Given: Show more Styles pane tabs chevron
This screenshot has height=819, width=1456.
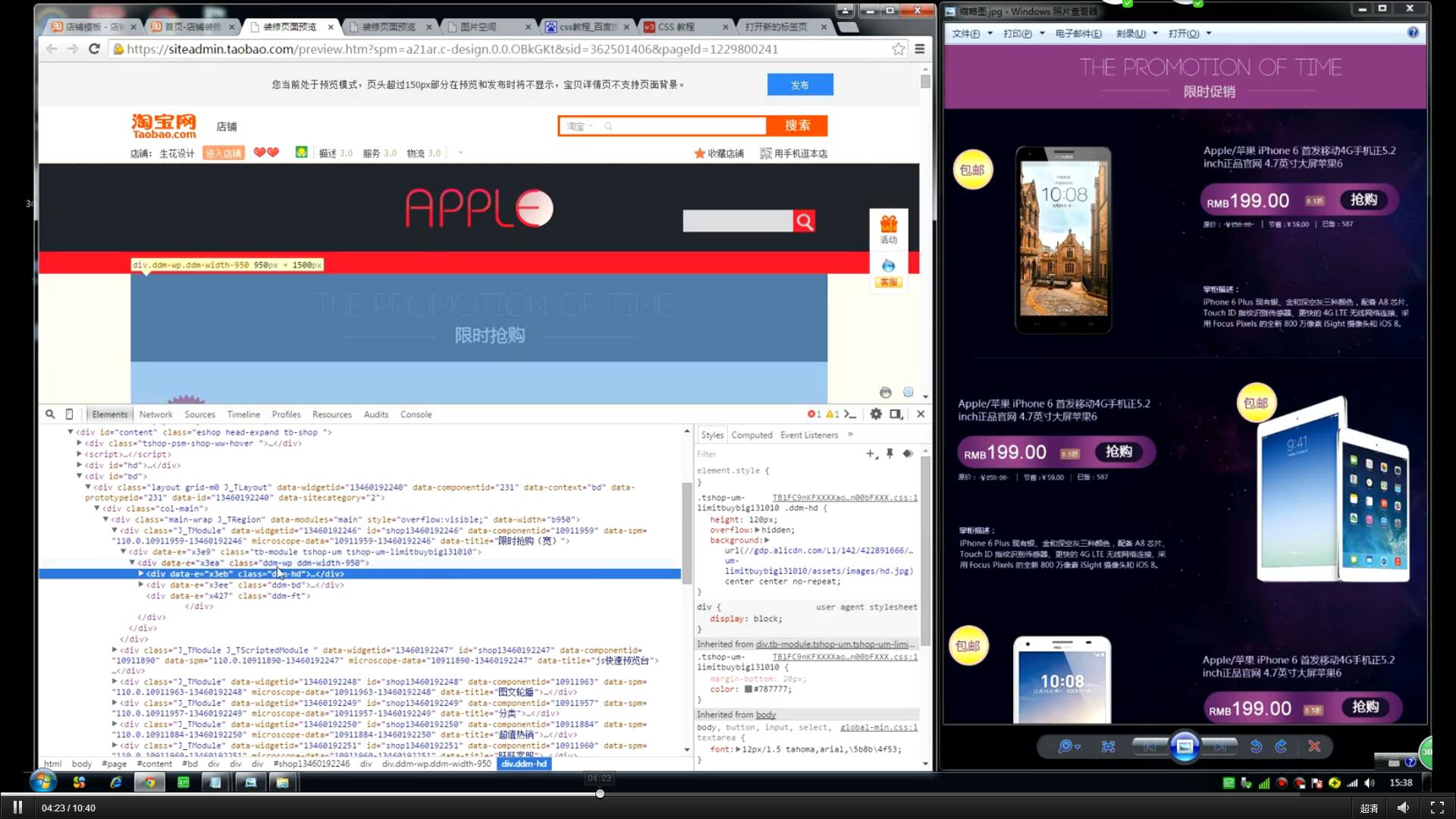Looking at the screenshot, I should [850, 435].
